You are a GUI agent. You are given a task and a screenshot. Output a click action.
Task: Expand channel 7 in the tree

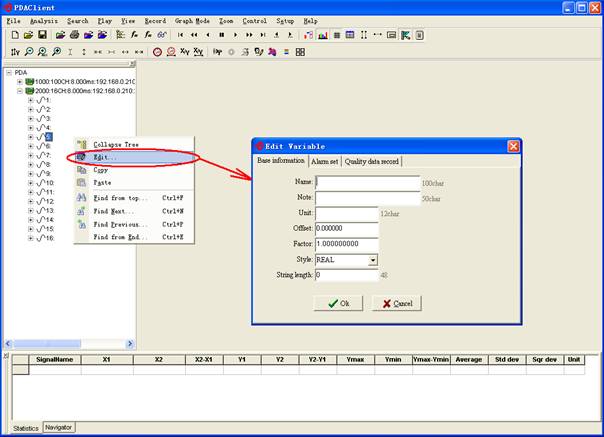pyautogui.click(x=30, y=155)
